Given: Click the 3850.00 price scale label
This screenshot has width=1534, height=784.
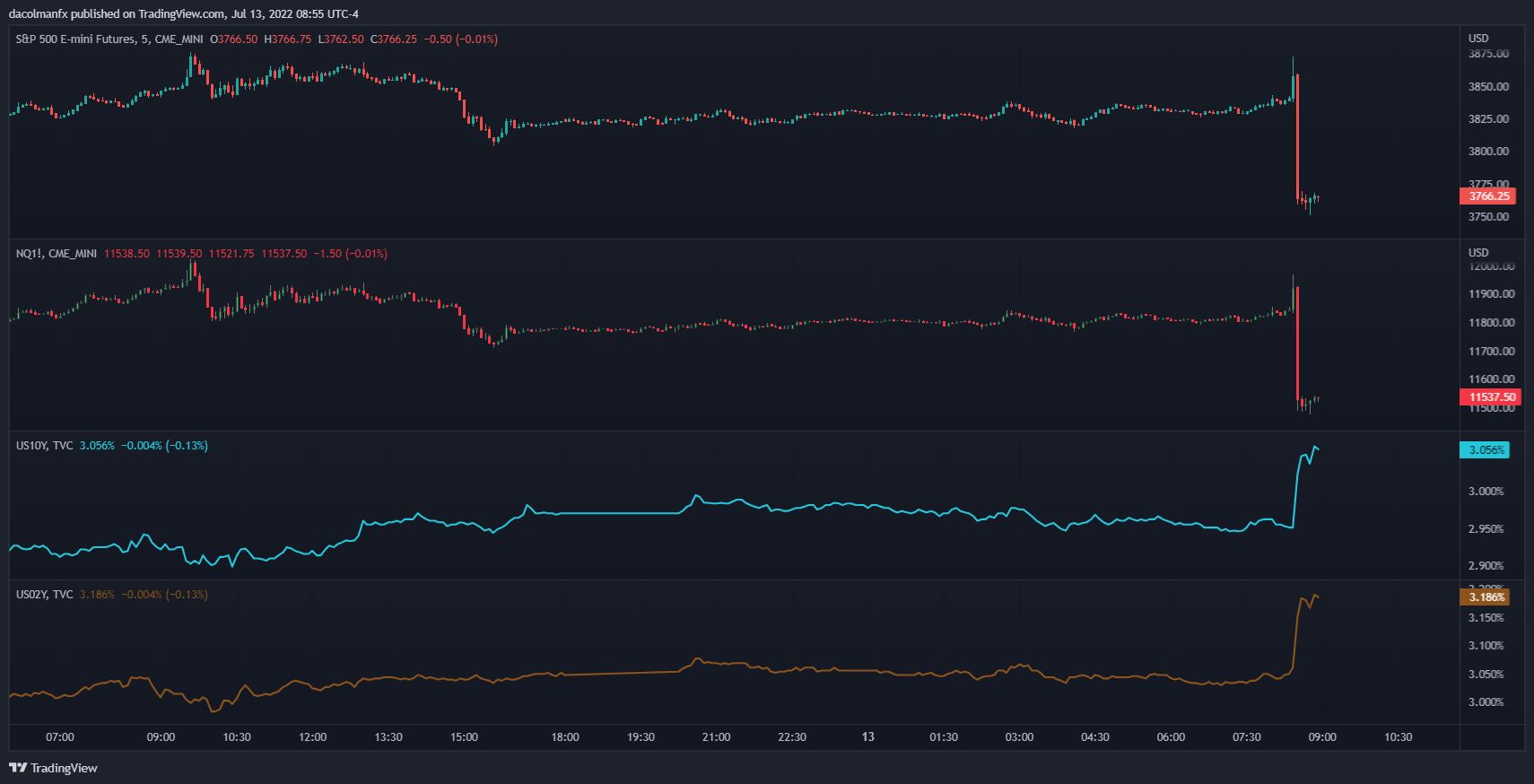Looking at the screenshot, I should tap(1488, 87).
